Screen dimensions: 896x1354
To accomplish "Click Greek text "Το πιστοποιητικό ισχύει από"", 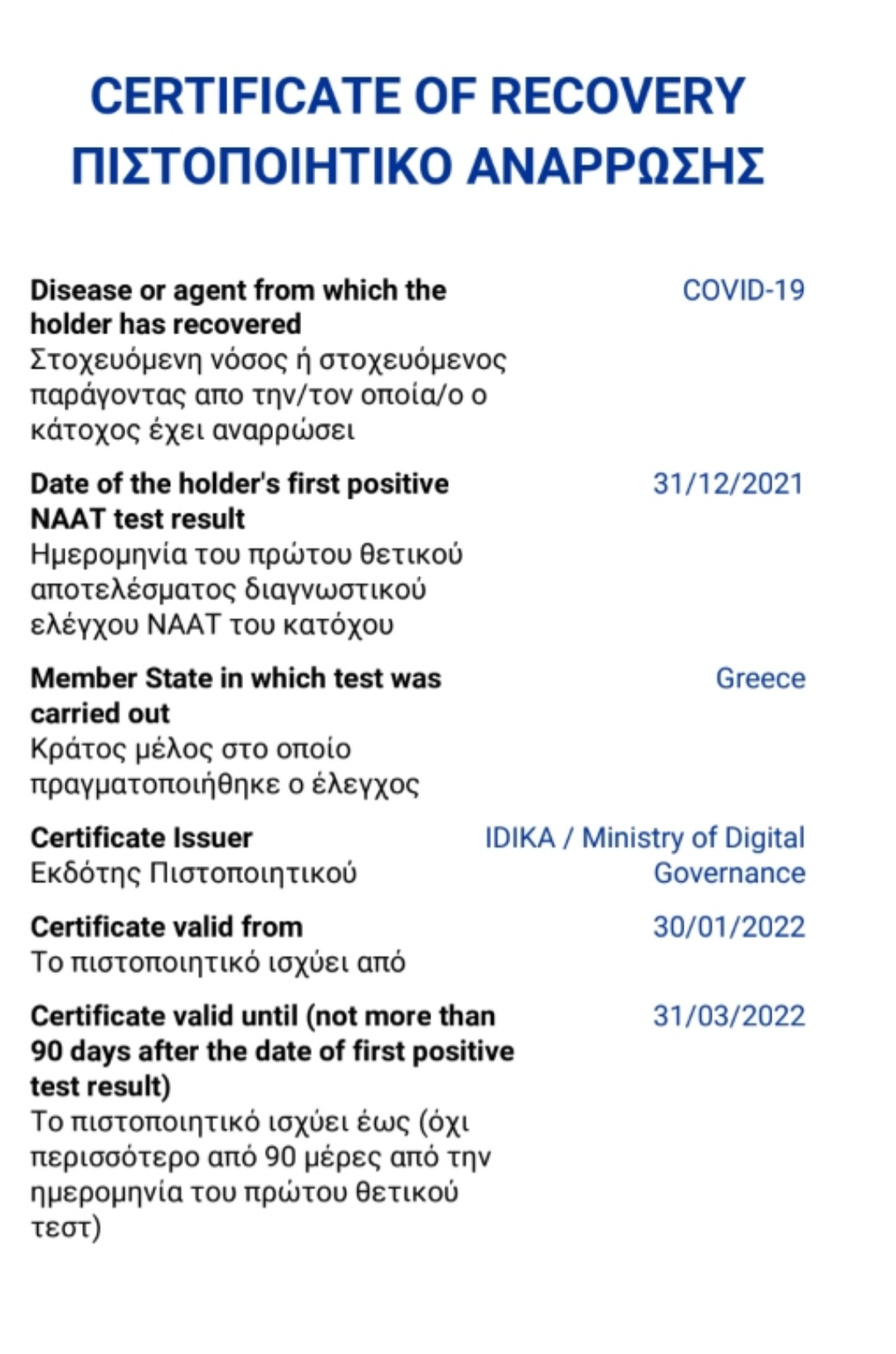I will tap(217, 962).
